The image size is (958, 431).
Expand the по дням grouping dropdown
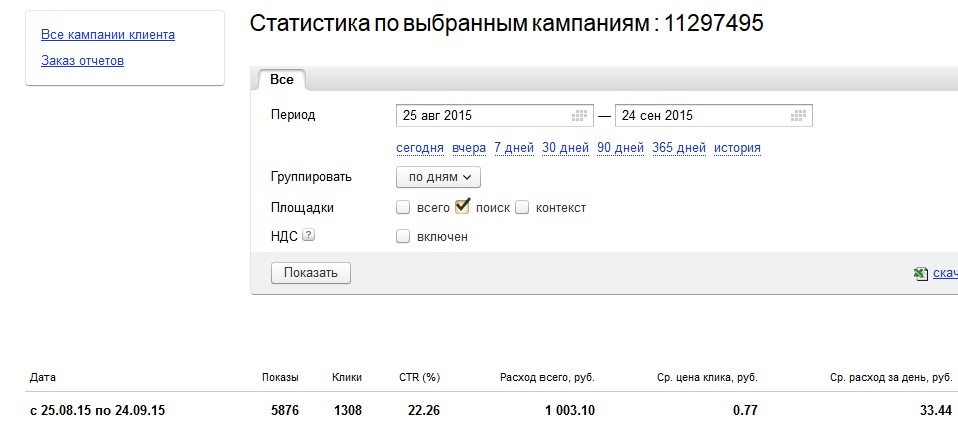(438, 177)
